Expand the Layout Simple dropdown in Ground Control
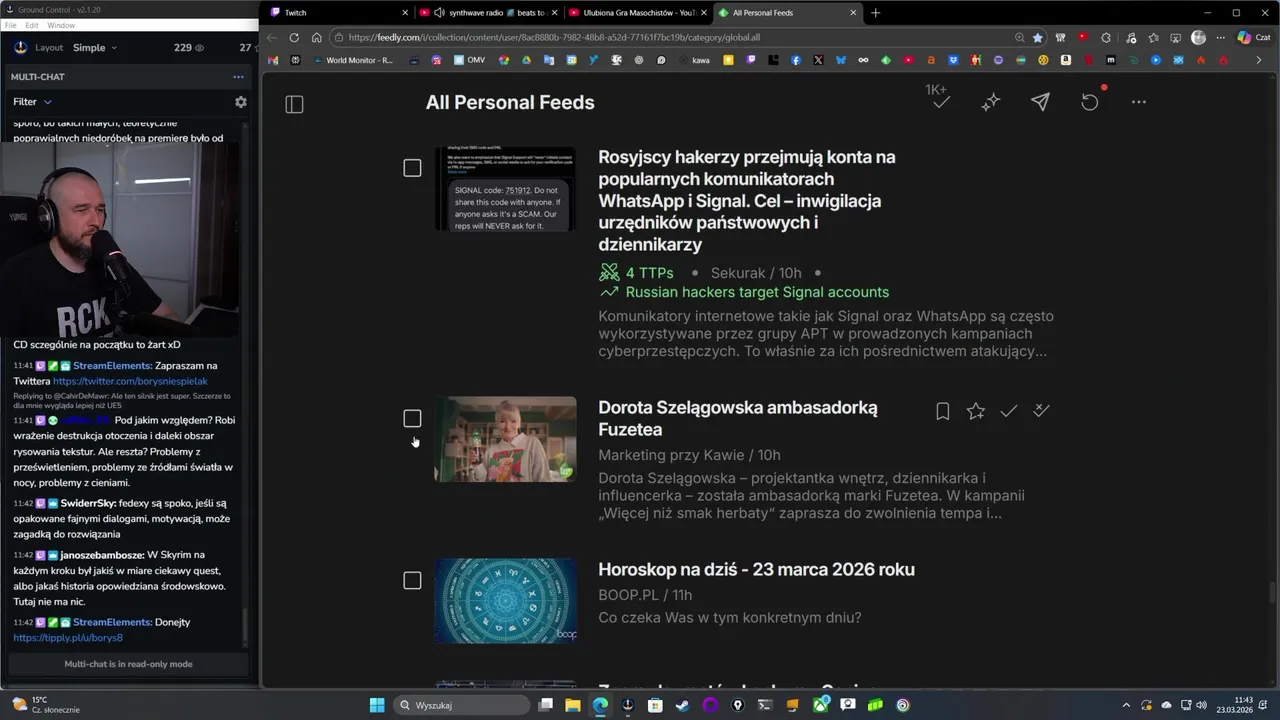The image size is (1280, 720). (x=95, y=47)
